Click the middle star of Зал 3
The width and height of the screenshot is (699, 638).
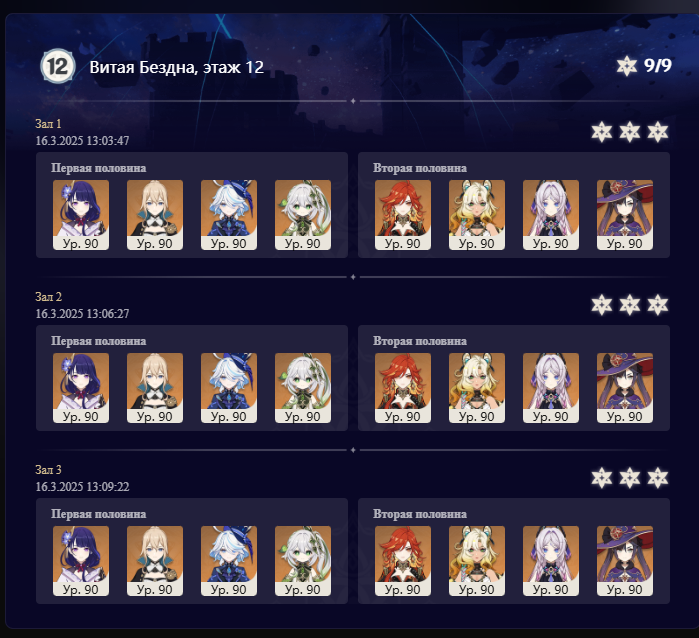(629, 478)
